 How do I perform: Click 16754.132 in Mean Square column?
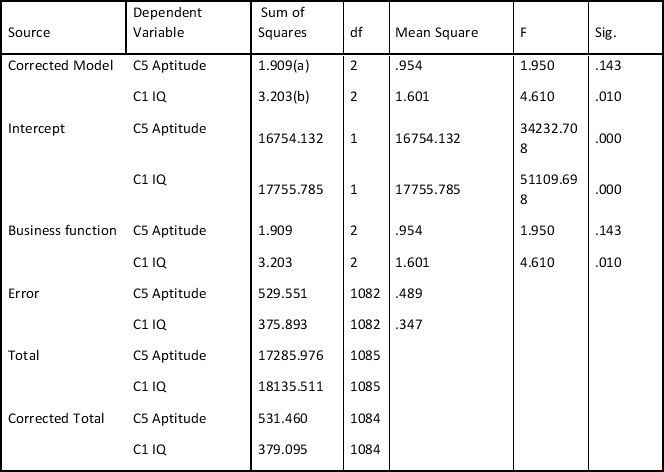coord(428,138)
